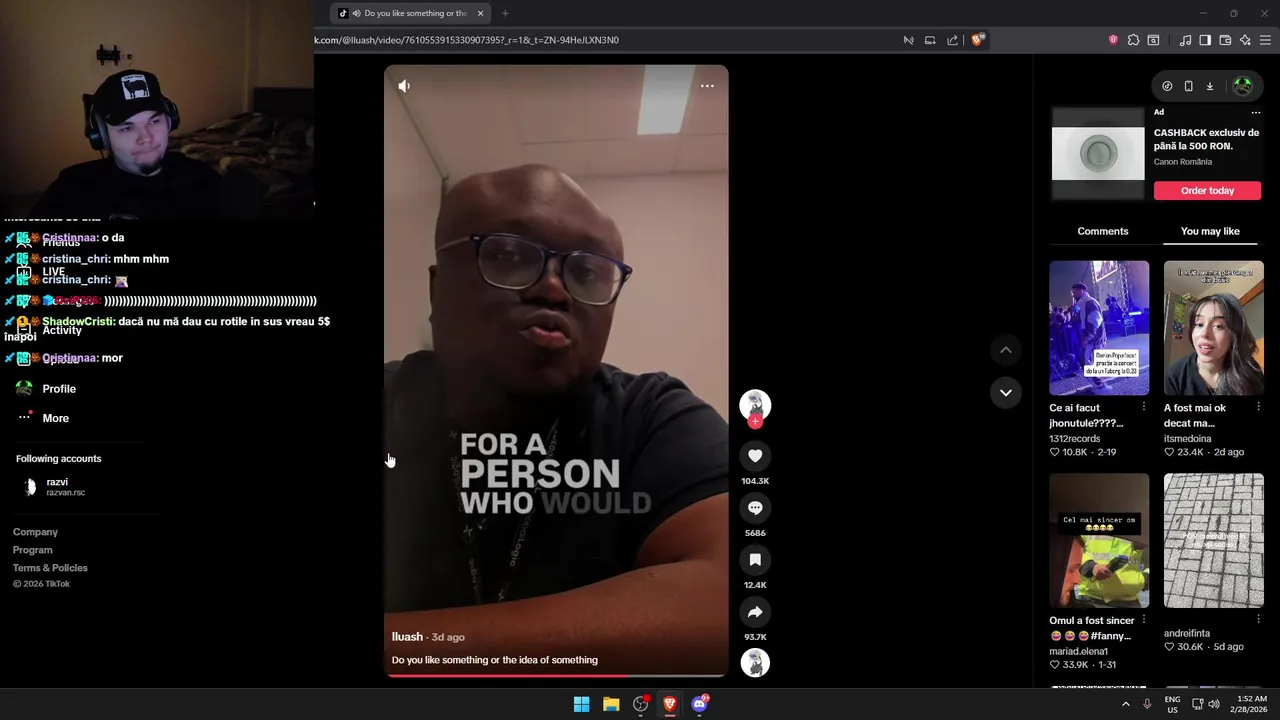
Task: Open 'A fost mai ok decat ma...' thumbnail
Action: pos(1213,328)
